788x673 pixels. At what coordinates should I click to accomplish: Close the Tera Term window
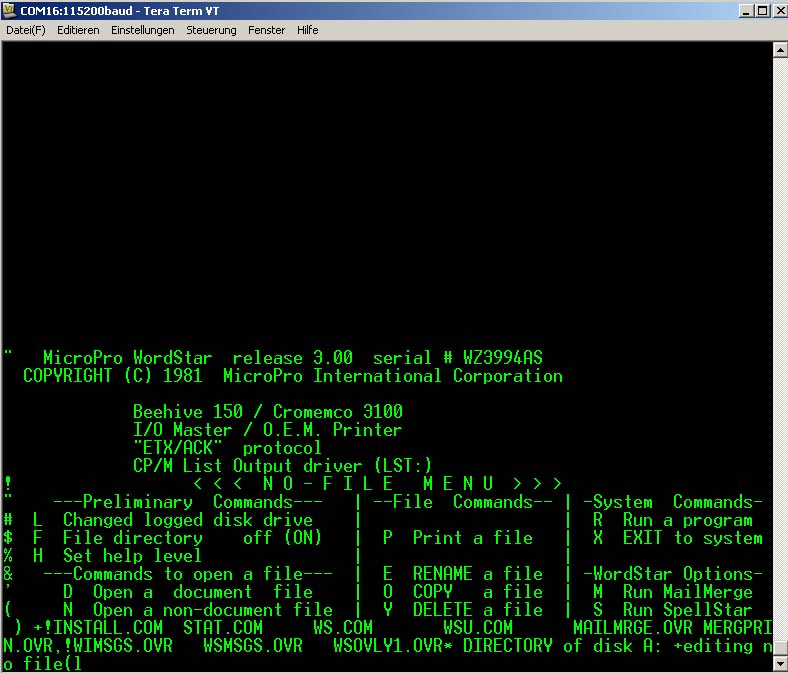[780, 10]
